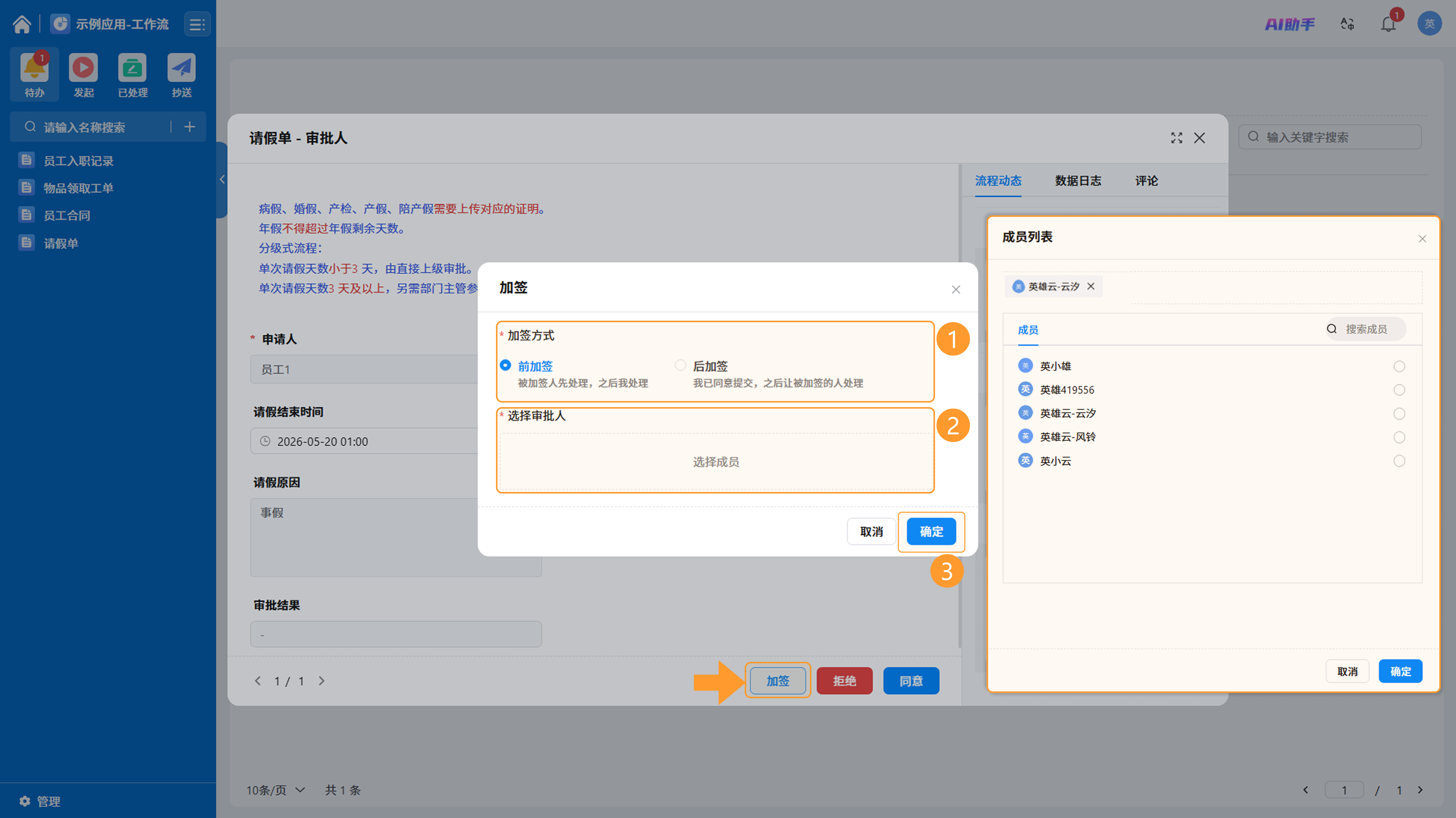The image size is (1456, 818).
Task: Select member 英雄云-风铃 radio button
Action: point(1399,437)
